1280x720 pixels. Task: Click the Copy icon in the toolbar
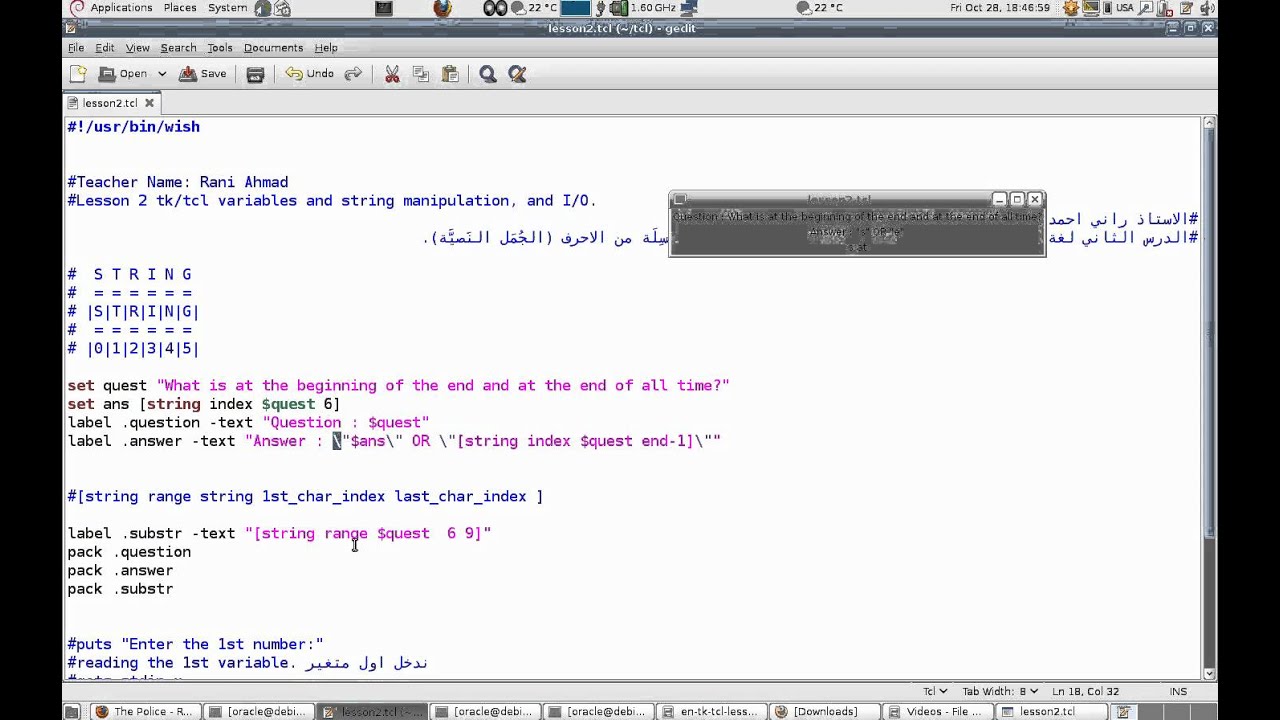click(420, 74)
